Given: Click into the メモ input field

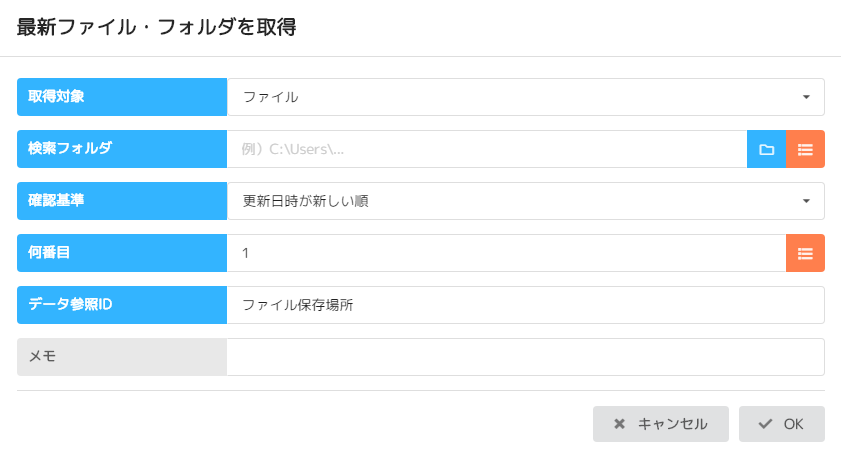Looking at the screenshot, I should coord(525,357).
